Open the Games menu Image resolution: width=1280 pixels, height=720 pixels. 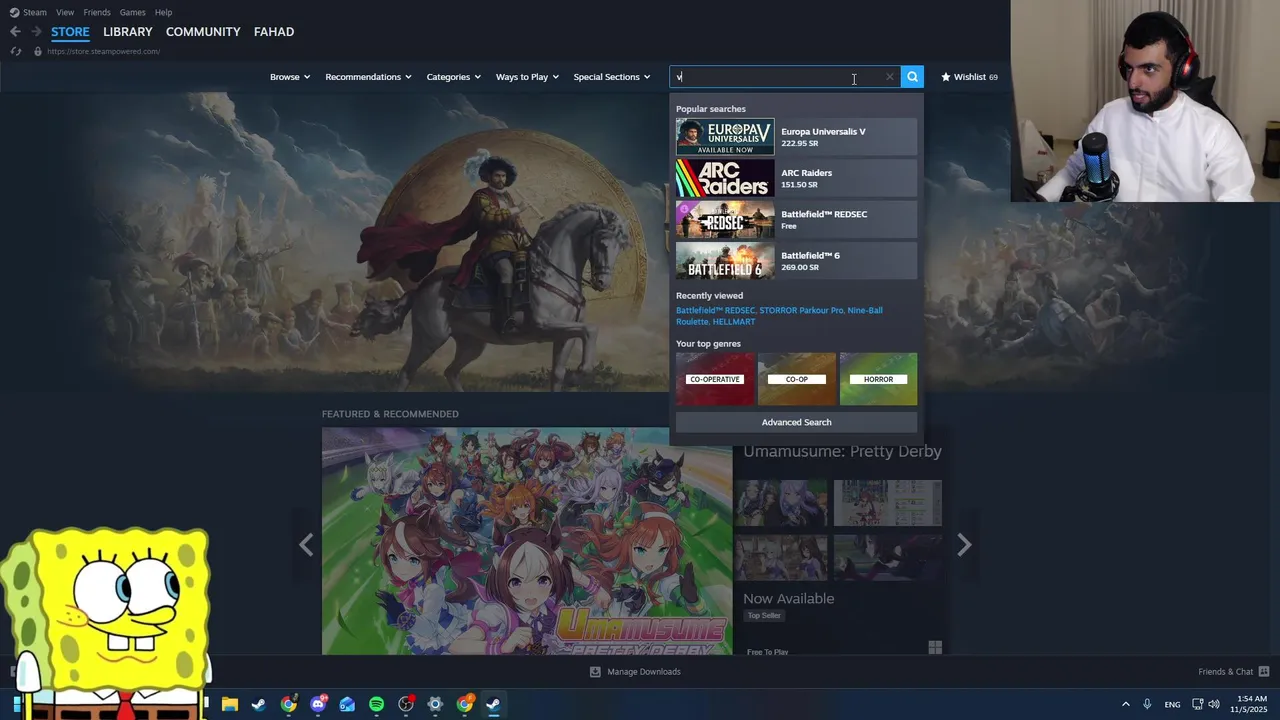pos(132,12)
